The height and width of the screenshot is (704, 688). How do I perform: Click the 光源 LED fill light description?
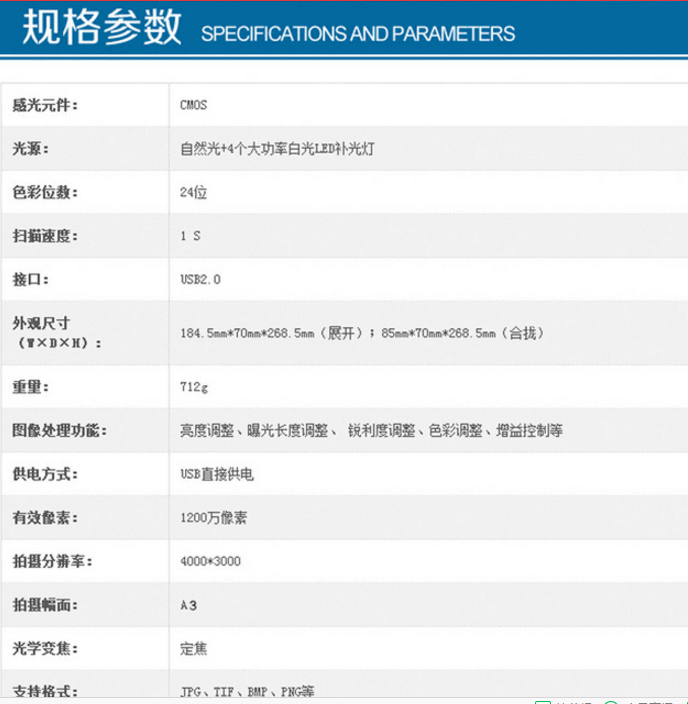(x=277, y=149)
